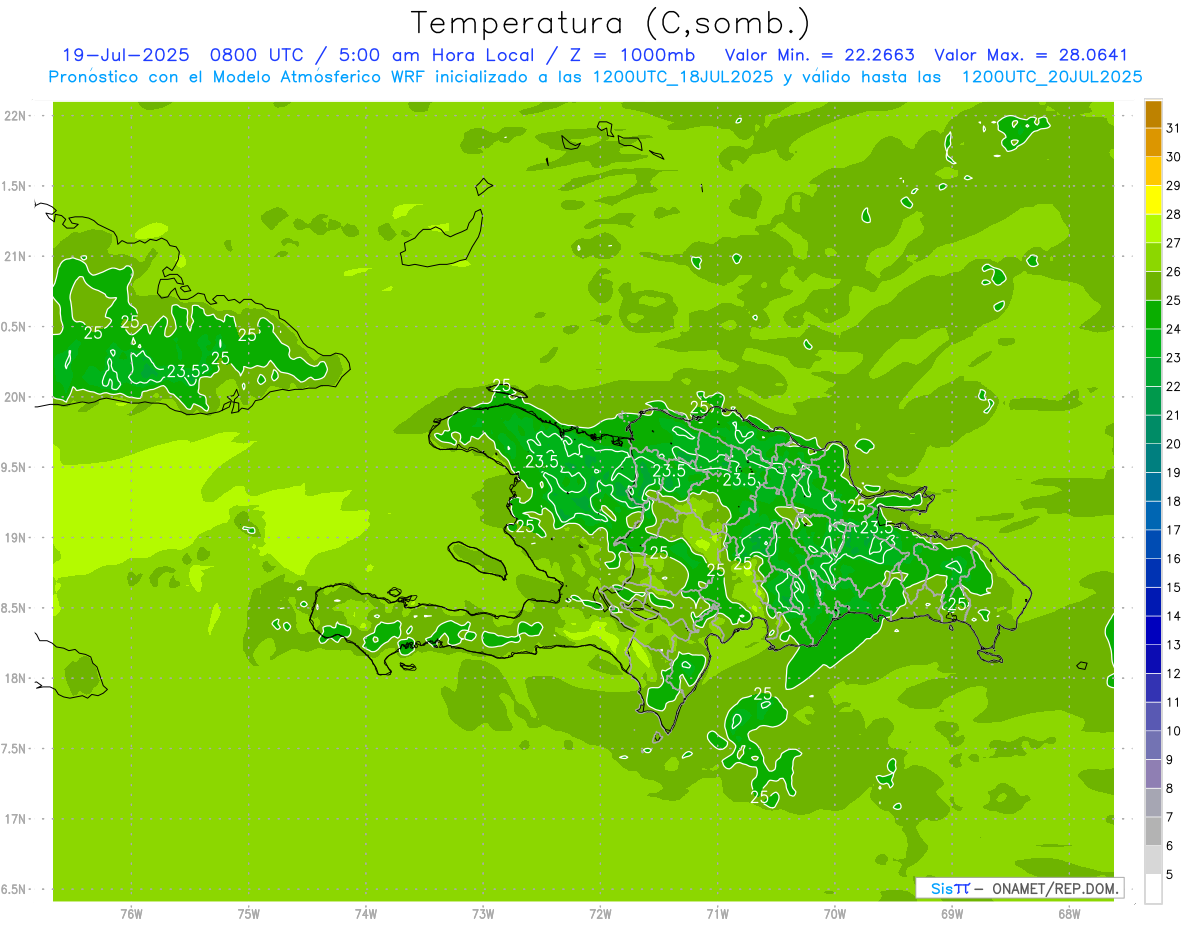1200x927 pixels.
Task: Click the colorbar label '25'
Action: 1174,300
